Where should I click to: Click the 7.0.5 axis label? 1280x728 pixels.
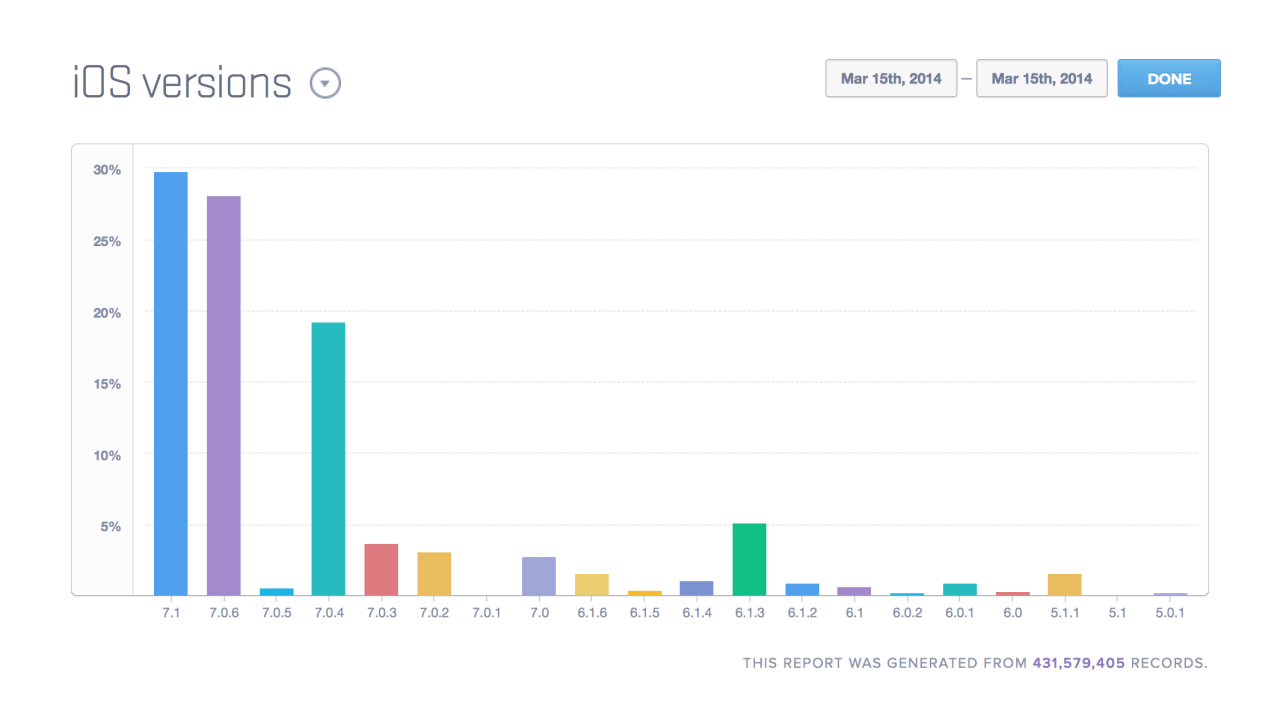276,613
